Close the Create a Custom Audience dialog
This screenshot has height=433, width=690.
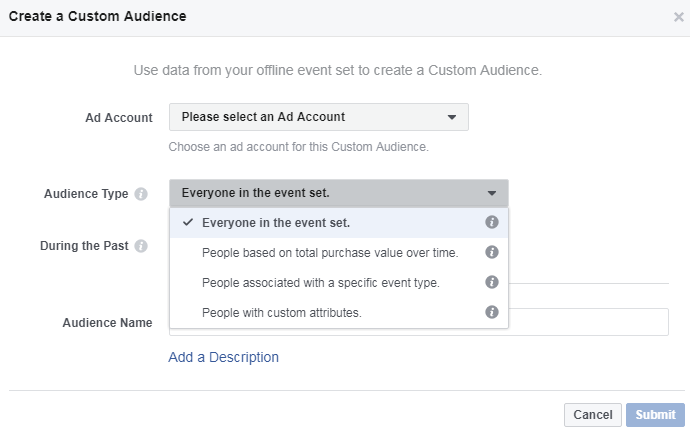pyautogui.click(x=679, y=17)
